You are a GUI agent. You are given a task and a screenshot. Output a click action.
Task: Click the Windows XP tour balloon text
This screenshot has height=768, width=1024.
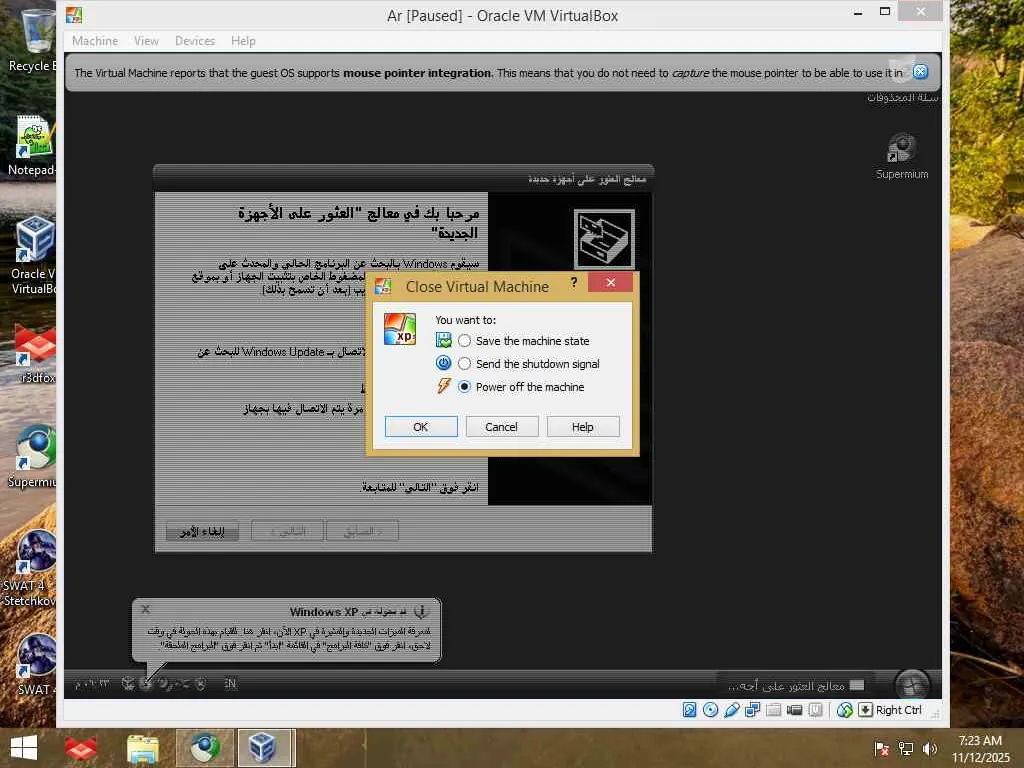click(x=289, y=638)
